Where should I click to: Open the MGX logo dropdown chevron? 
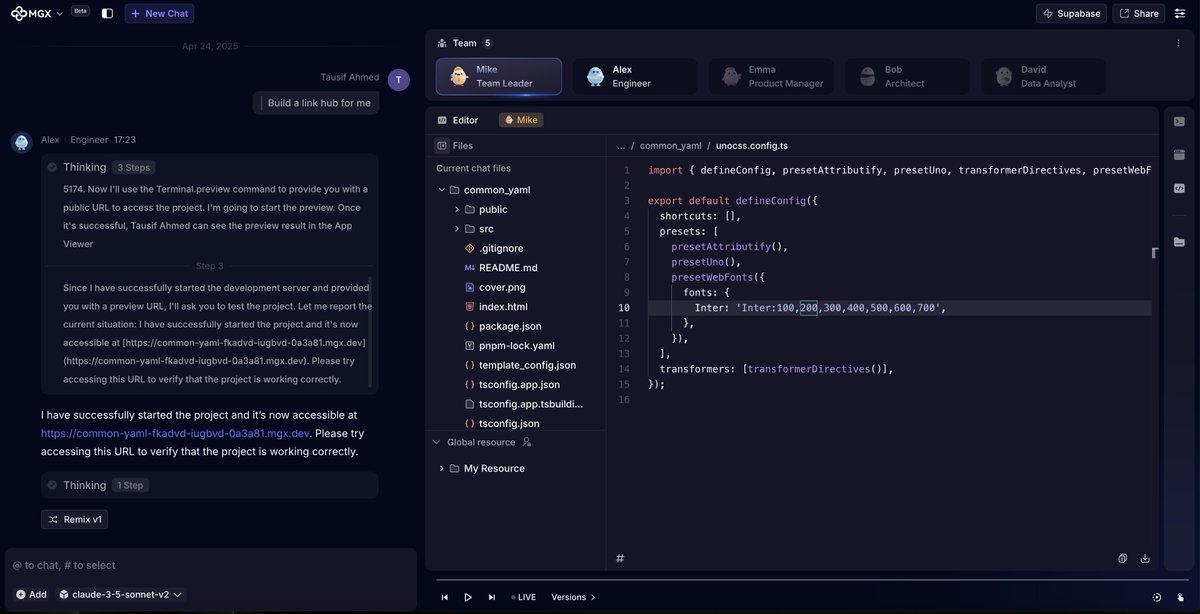(60, 14)
